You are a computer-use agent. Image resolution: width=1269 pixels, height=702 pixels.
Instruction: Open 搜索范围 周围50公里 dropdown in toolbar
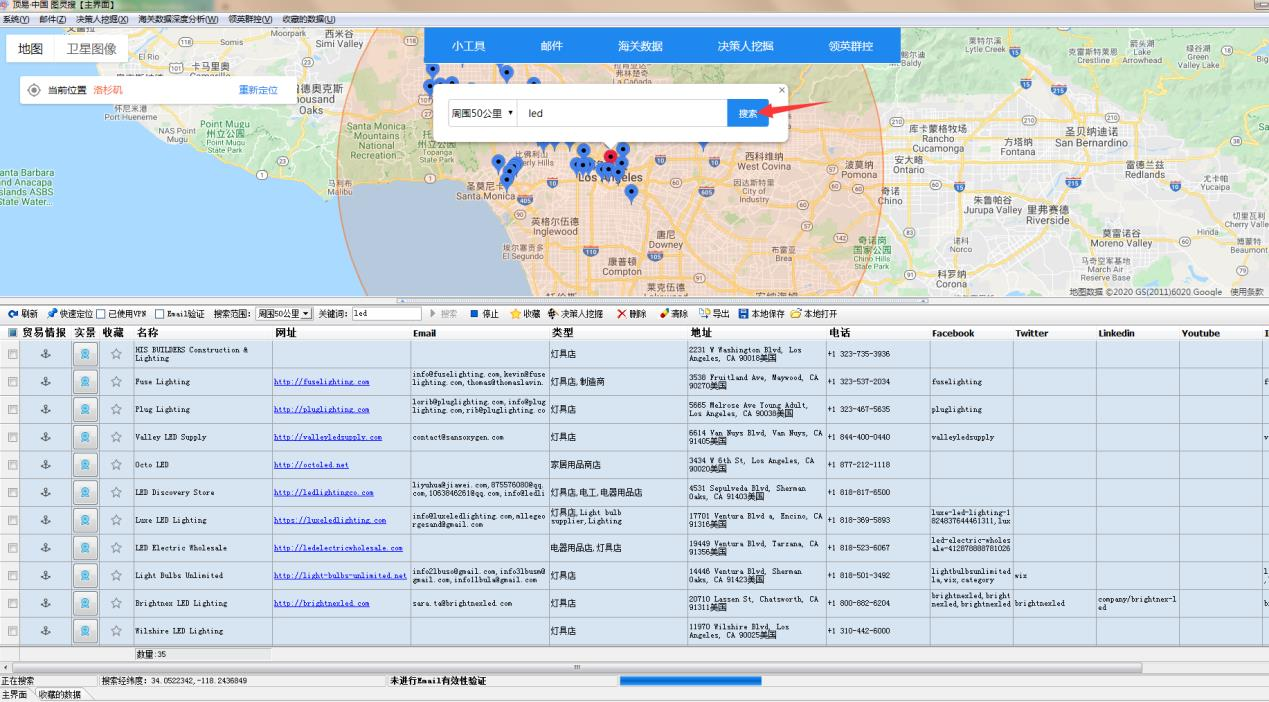[284, 313]
